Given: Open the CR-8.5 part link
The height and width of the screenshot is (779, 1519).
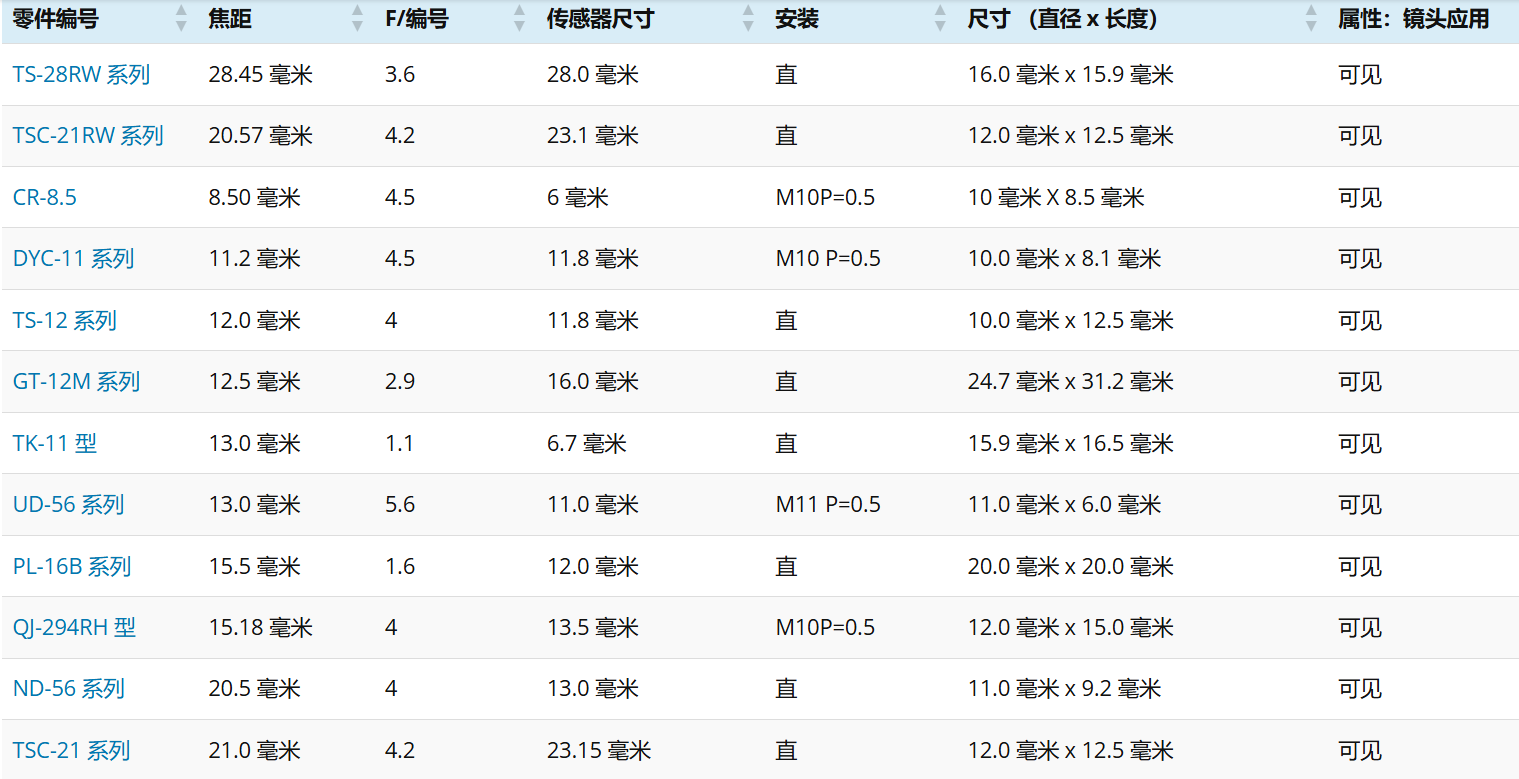Looking at the screenshot, I should (45, 197).
